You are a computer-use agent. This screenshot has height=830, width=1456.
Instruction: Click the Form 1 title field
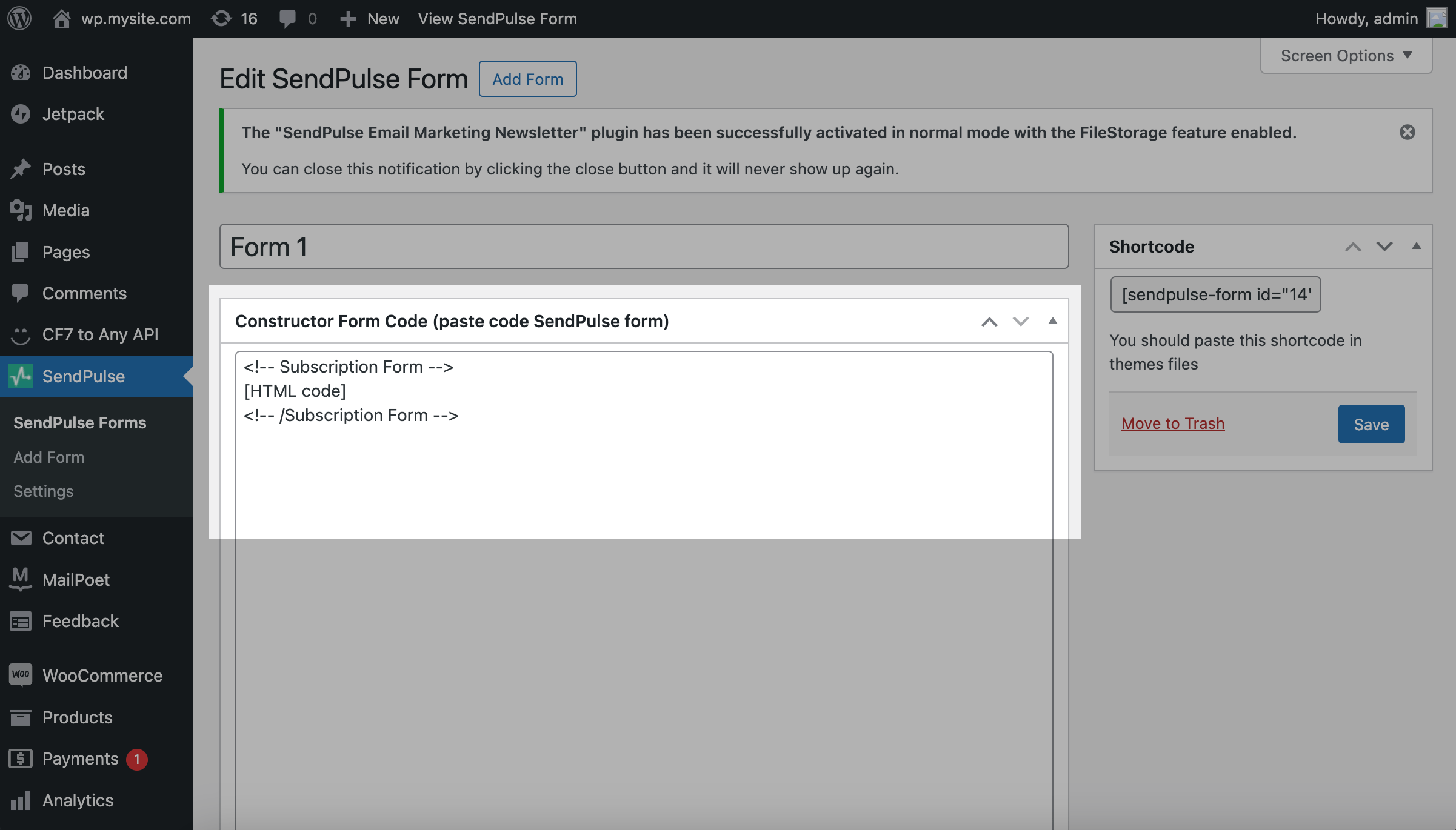[x=644, y=247]
